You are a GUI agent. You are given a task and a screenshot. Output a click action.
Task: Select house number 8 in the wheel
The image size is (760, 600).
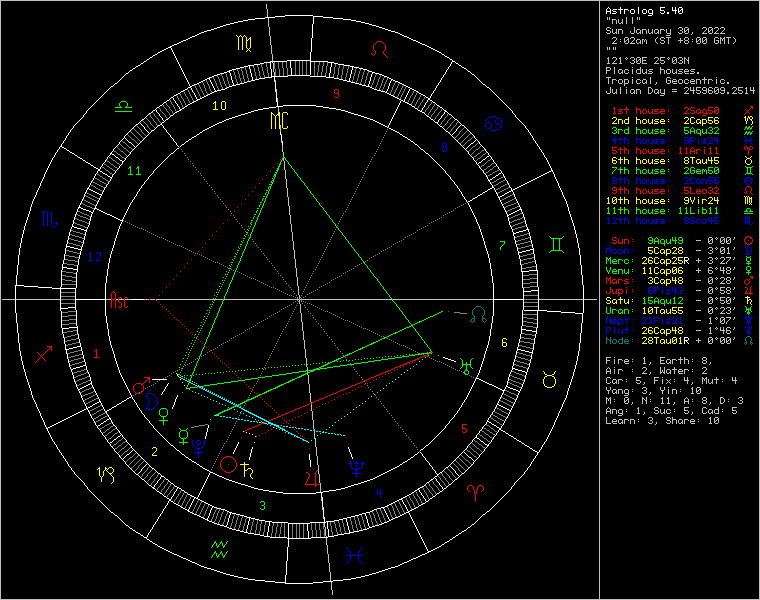pyautogui.click(x=444, y=148)
